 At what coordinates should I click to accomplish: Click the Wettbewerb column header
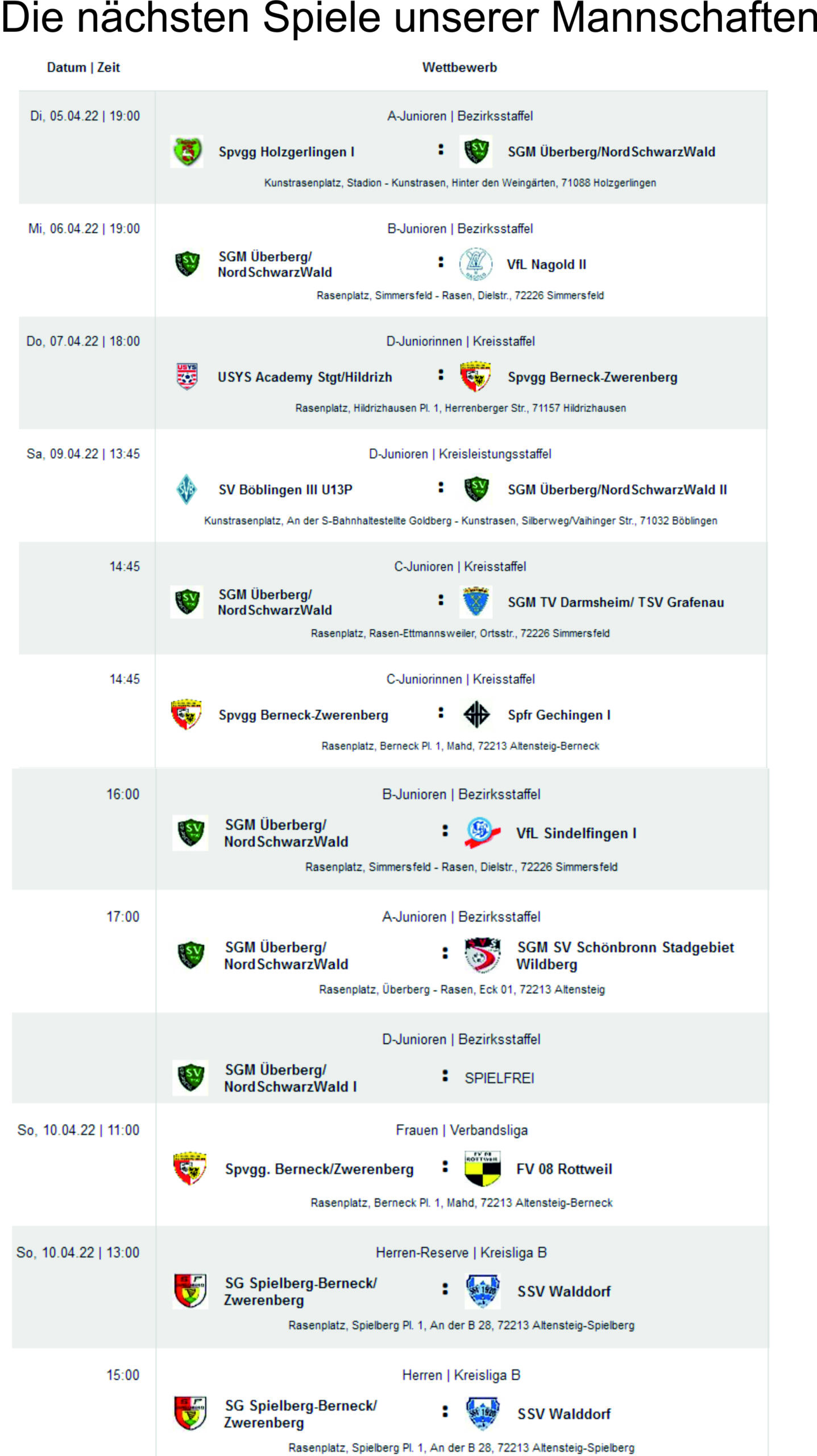459,67
